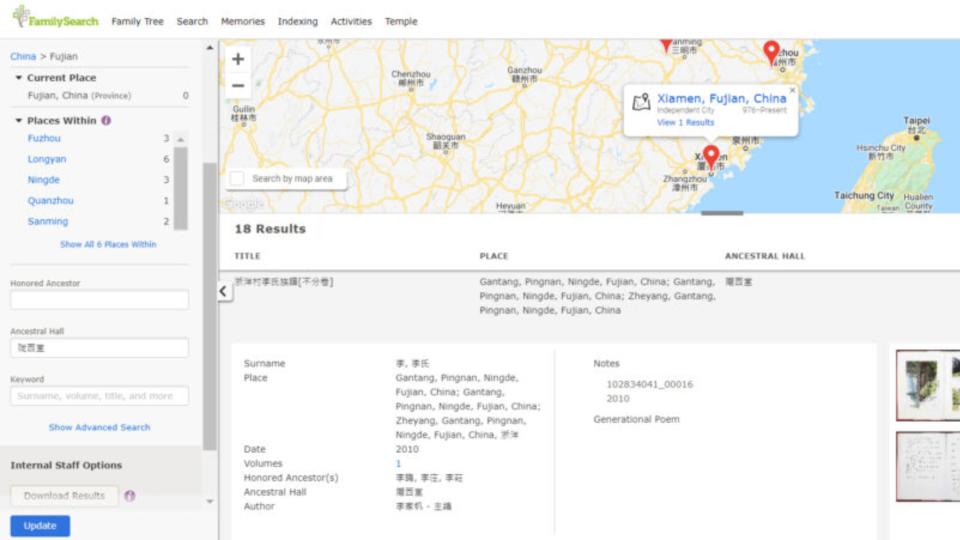This screenshot has height=540, width=960.
Task: Open the first book image thumbnail
Action: click(x=927, y=384)
